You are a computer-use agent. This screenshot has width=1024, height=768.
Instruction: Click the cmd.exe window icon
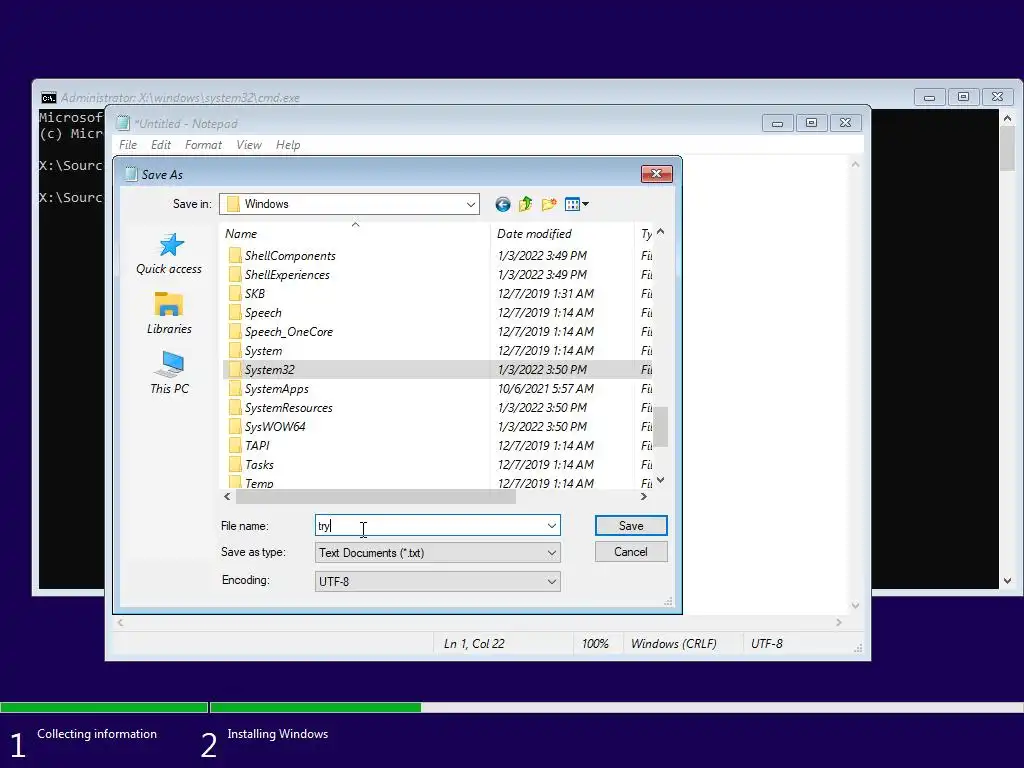(48, 97)
